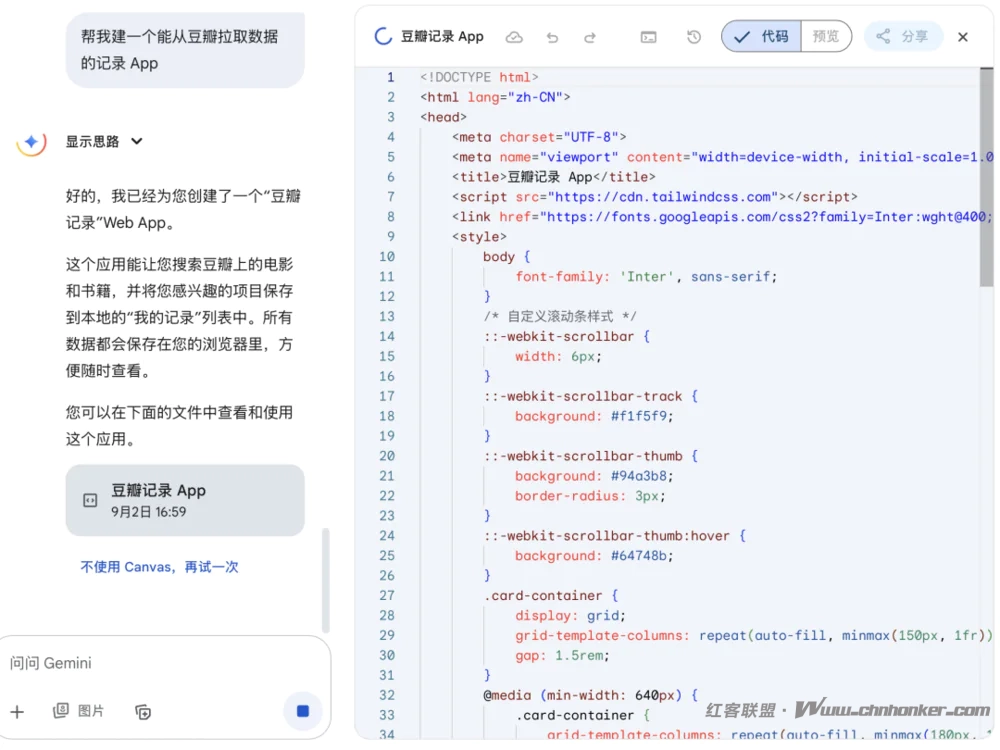Click the 分享 share button
Image resolution: width=1000 pixels, height=750 pixels.
[903, 36]
